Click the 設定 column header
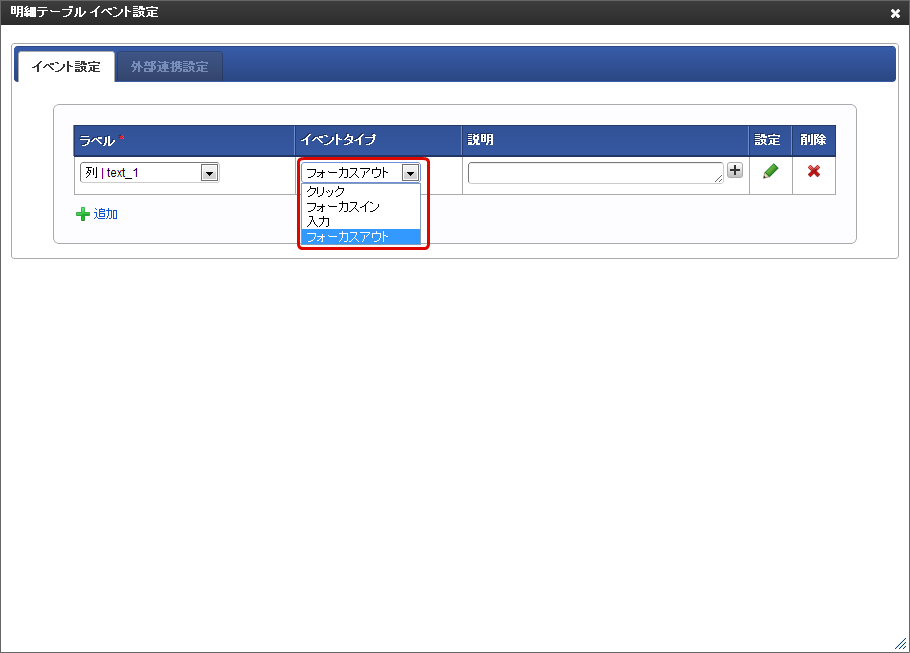Screen dimensions: 910x653 pyautogui.click(x=770, y=140)
